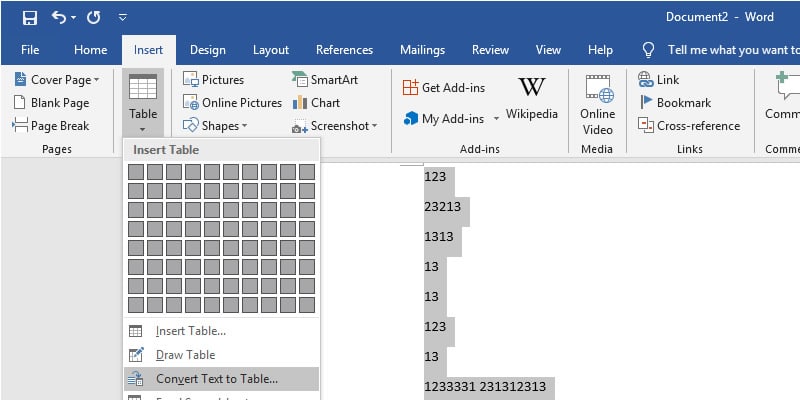
Task: Open Customize Quick Access Toolbar dropdown
Action: tap(122, 18)
